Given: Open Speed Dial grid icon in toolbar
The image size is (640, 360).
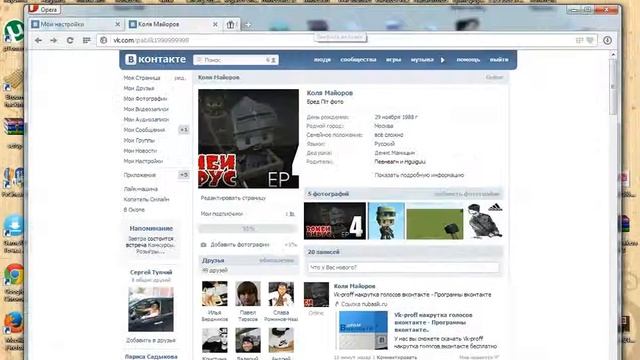Looking at the screenshot, I should (87, 40).
